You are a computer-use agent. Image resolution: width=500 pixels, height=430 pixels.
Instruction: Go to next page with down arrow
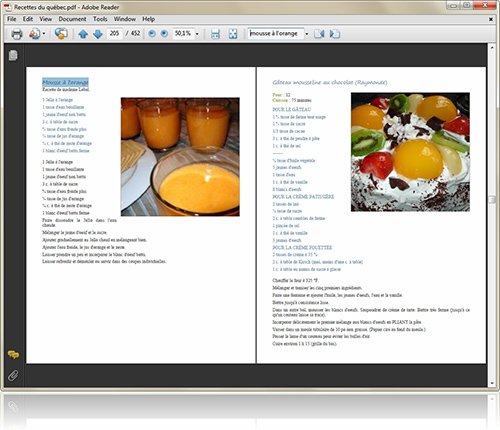[x=98, y=34]
